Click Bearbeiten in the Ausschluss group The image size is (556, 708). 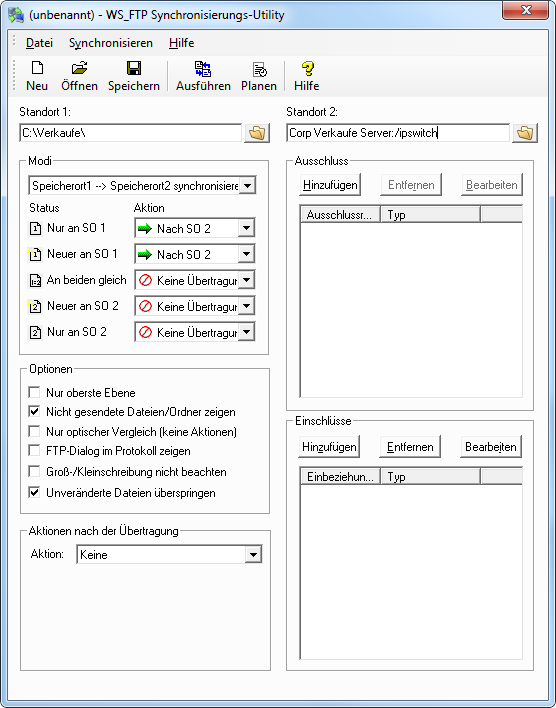click(492, 185)
